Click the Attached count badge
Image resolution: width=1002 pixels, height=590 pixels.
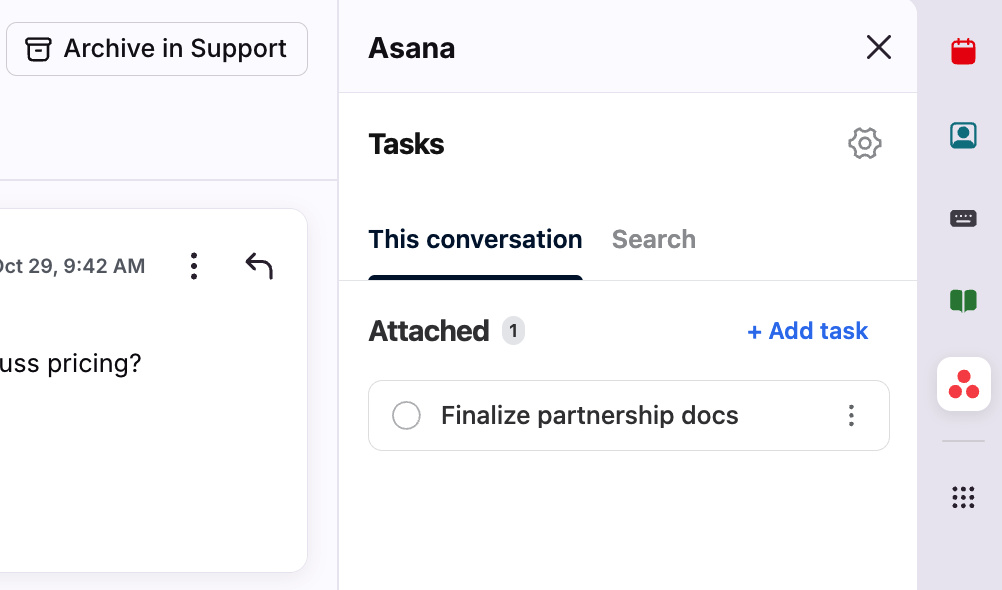pos(513,331)
